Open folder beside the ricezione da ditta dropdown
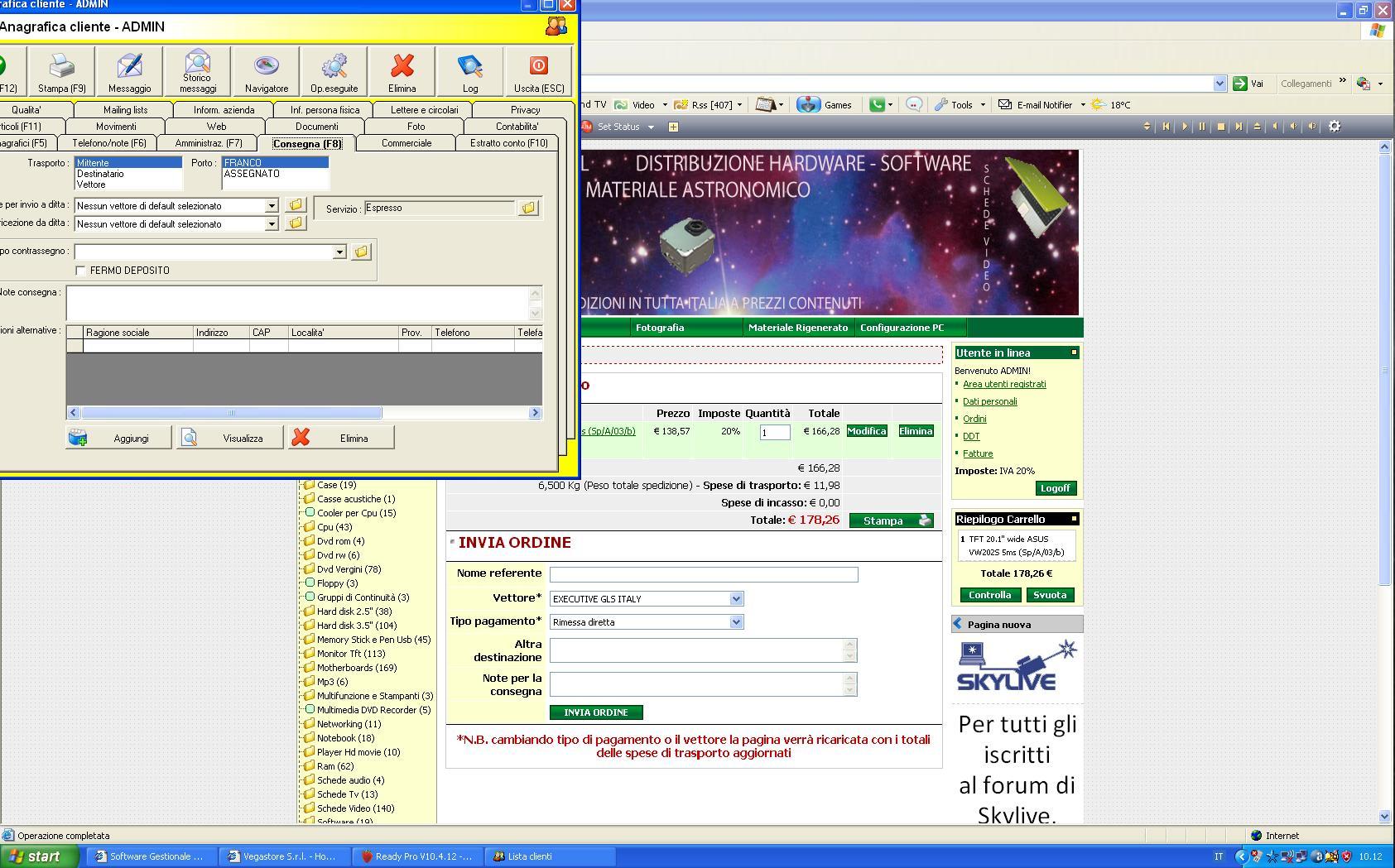1395x868 pixels. pyautogui.click(x=296, y=223)
